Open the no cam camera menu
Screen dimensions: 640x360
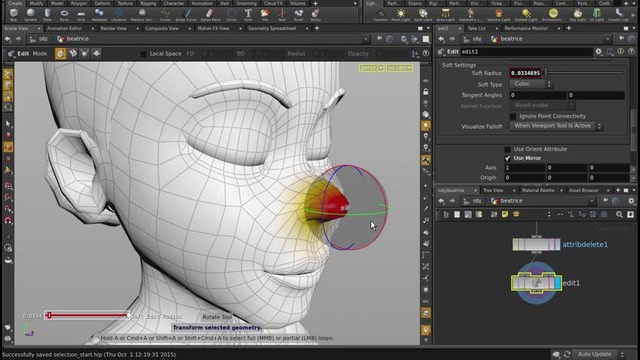399,68
